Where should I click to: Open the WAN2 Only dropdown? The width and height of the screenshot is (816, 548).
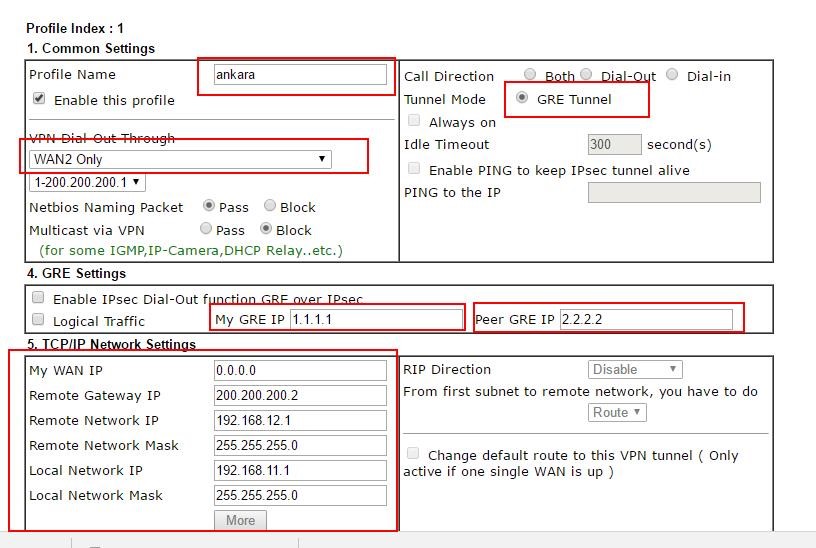click(x=180, y=159)
